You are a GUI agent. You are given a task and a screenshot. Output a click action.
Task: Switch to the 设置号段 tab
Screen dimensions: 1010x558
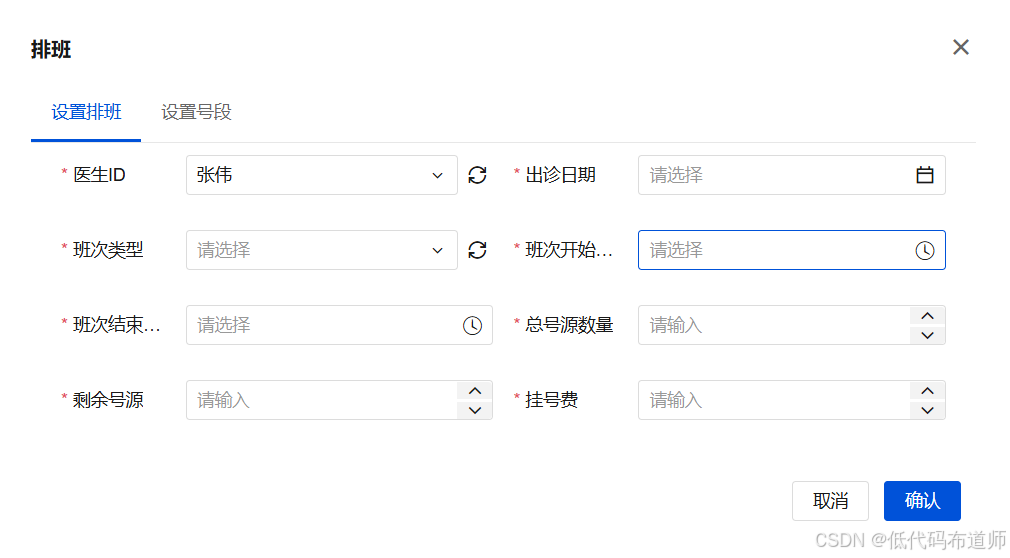(196, 112)
